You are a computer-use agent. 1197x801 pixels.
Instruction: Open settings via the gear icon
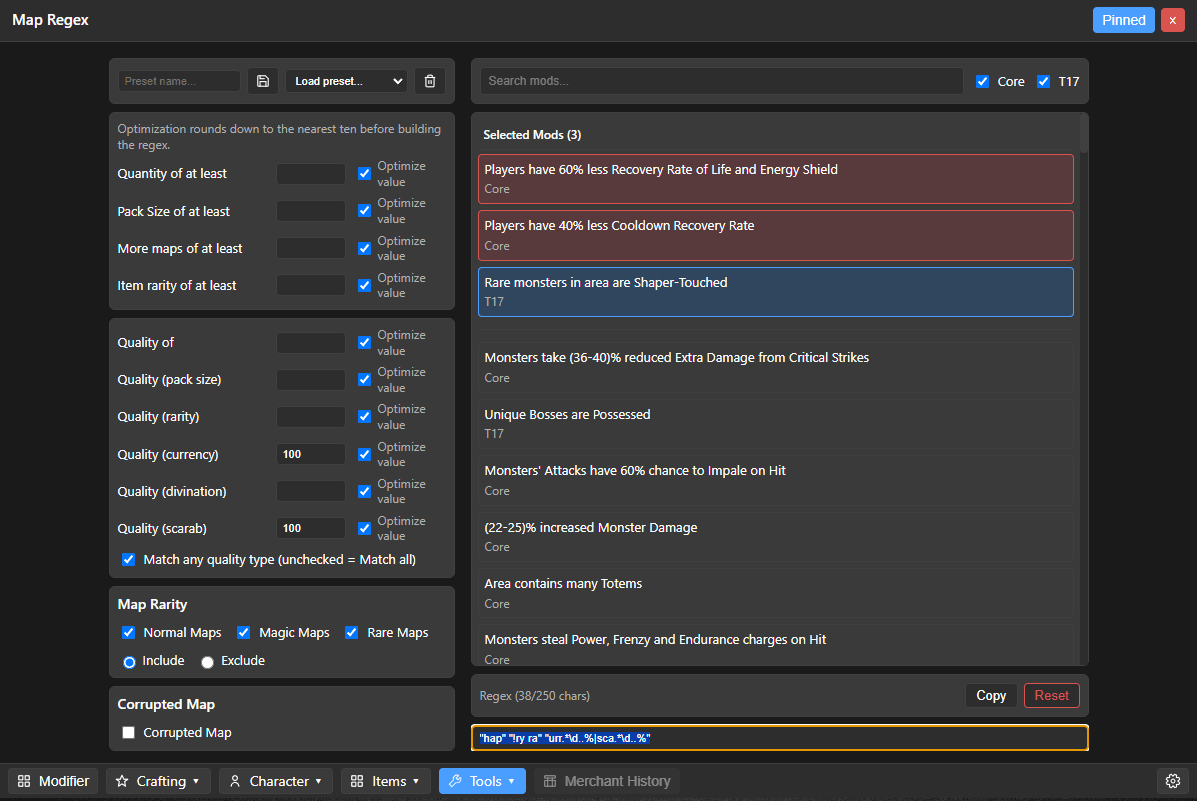point(1173,781)
